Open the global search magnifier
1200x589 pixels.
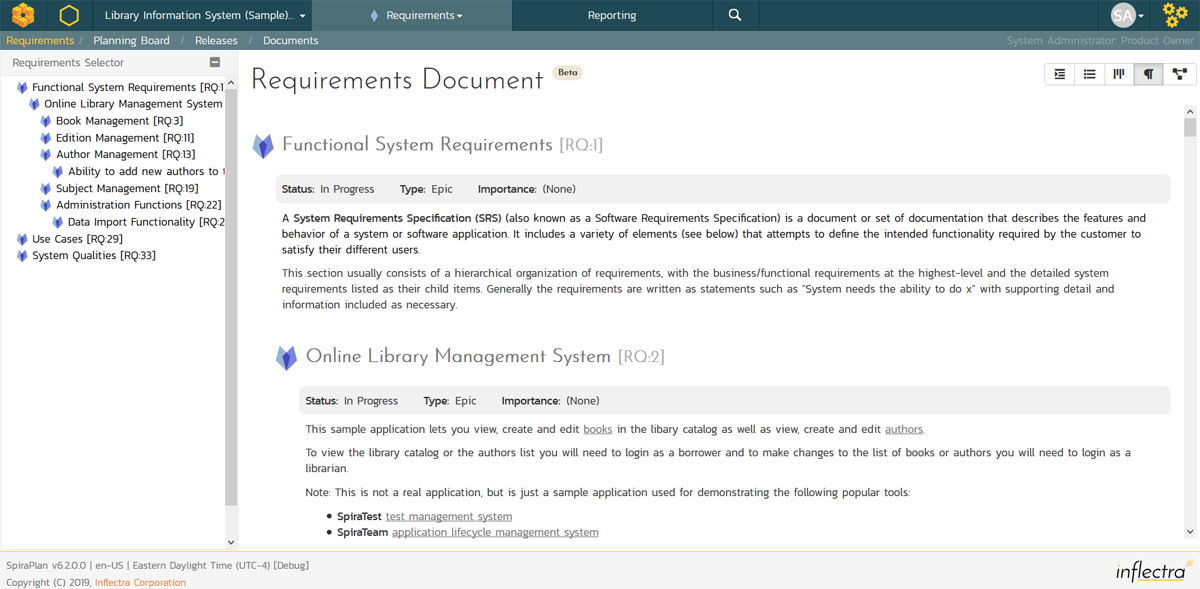pyautogui.click(x=735, y=15)
